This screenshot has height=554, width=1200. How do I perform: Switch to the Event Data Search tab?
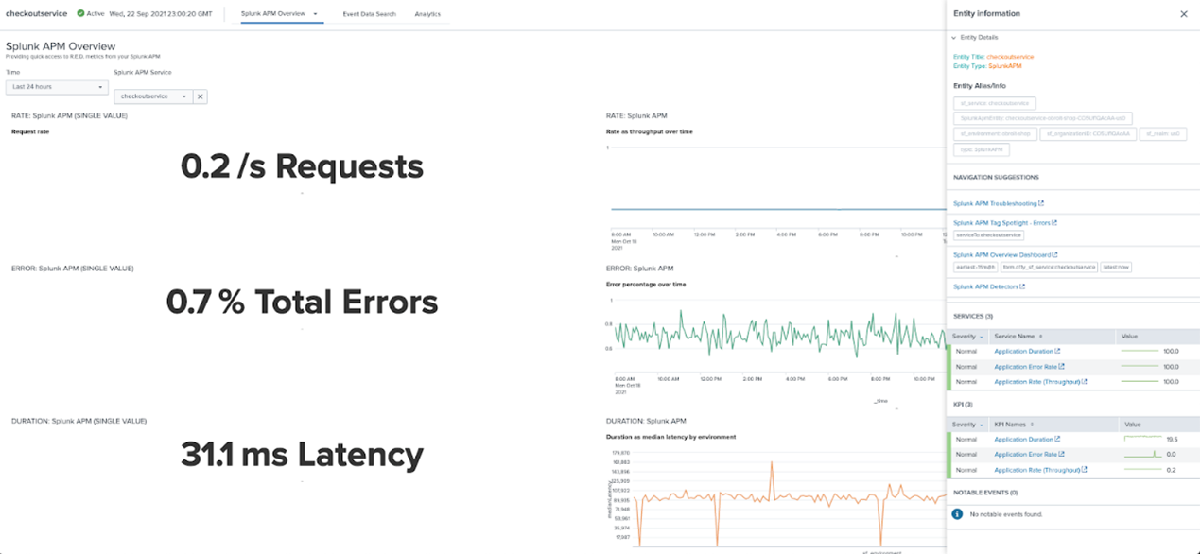tap(368, 15)
